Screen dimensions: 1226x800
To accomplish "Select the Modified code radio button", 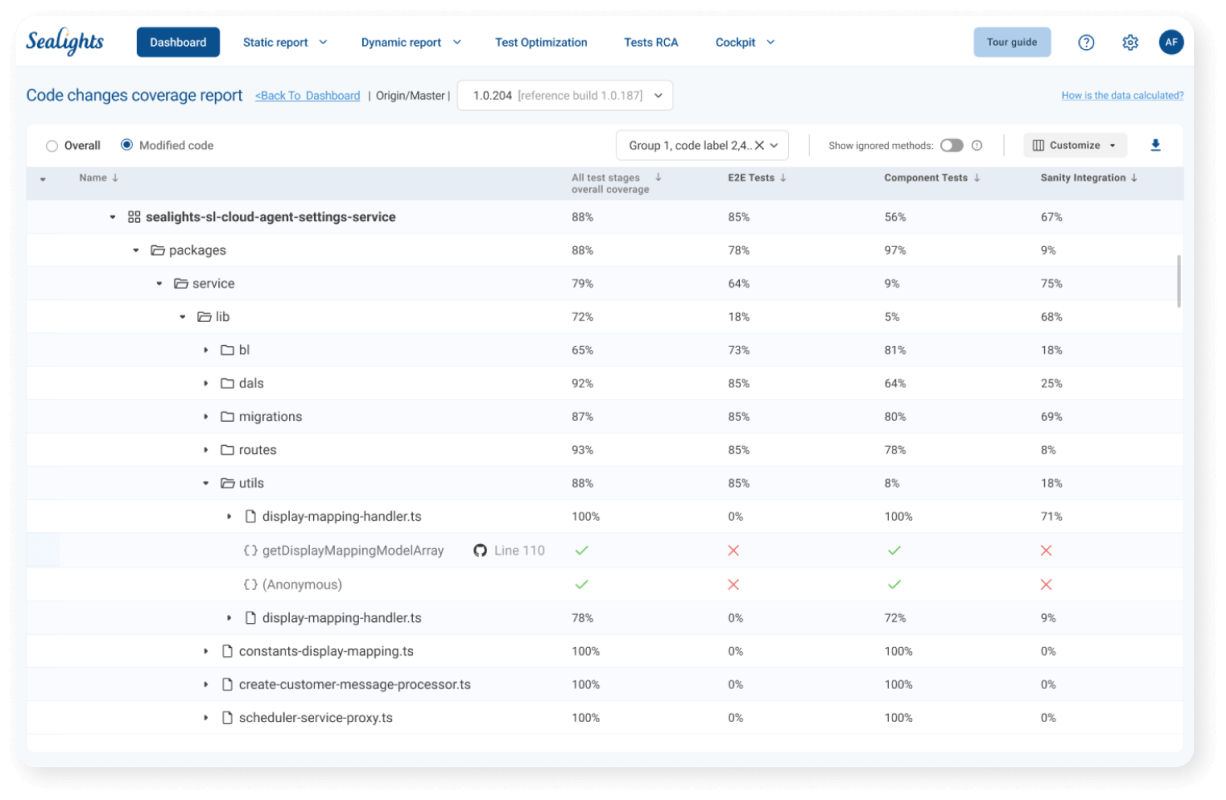I will pyautogui.click(x=126, y=145).
